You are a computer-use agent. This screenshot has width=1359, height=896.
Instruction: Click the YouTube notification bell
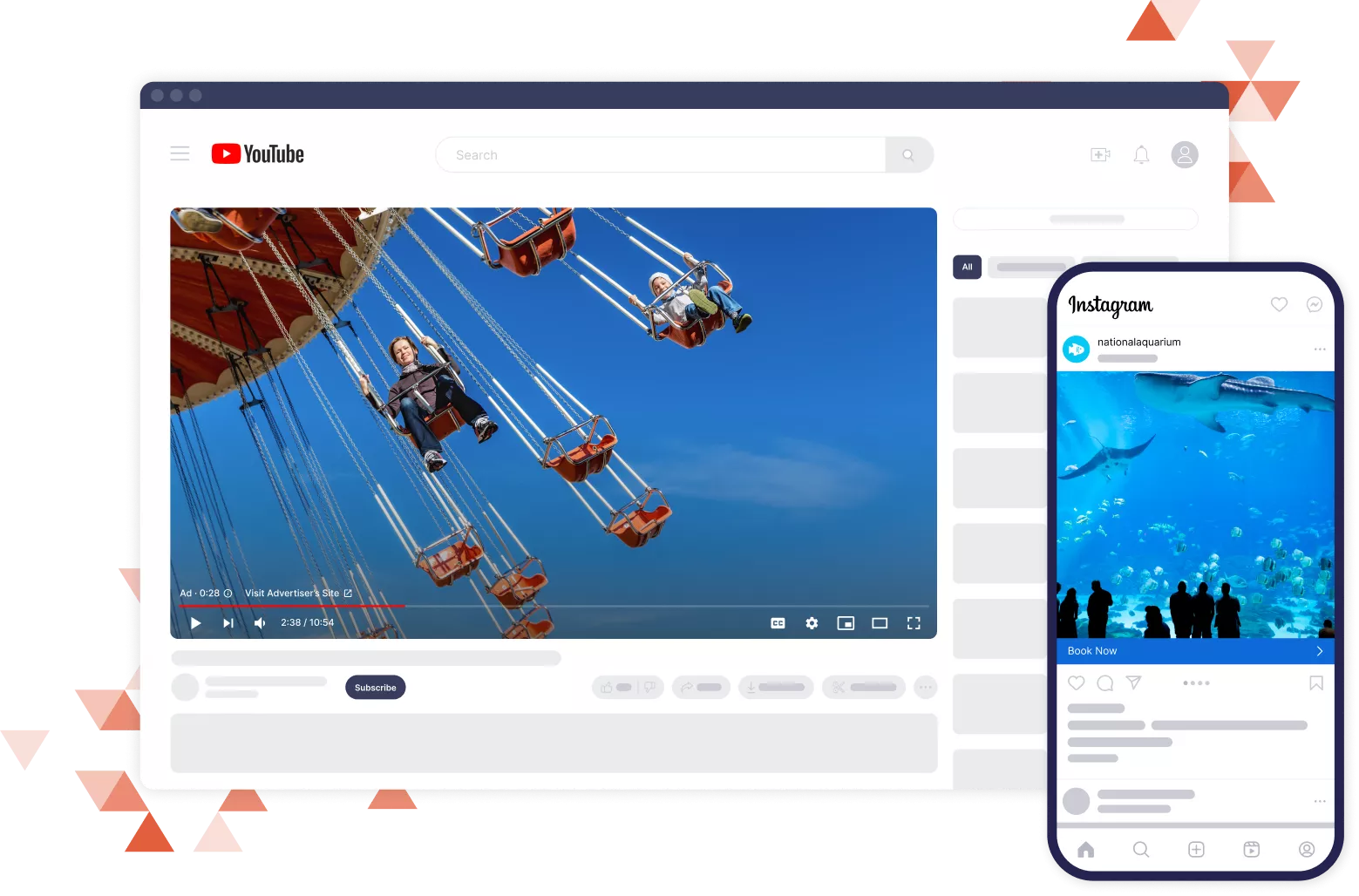click(x=1141, y=153)
